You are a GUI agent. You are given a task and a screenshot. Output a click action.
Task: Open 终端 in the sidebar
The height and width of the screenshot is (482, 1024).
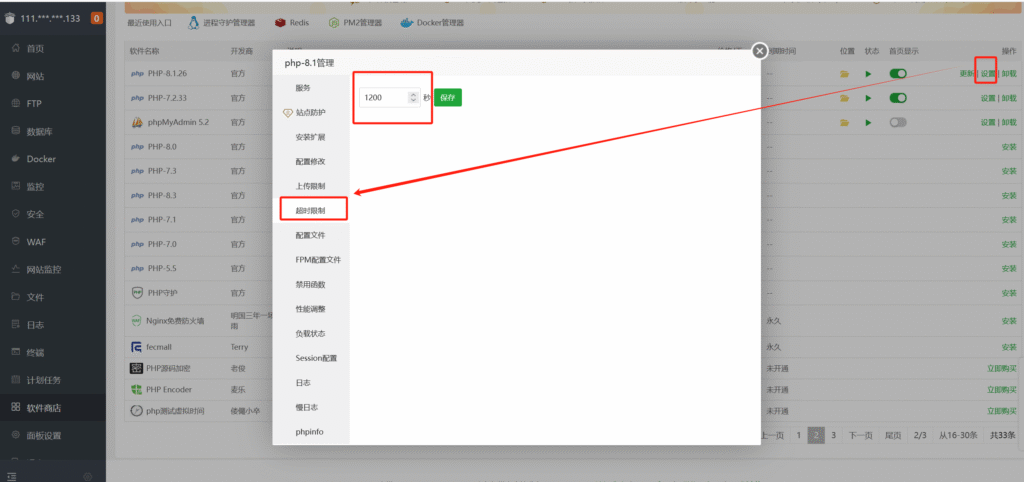(35, 353)
